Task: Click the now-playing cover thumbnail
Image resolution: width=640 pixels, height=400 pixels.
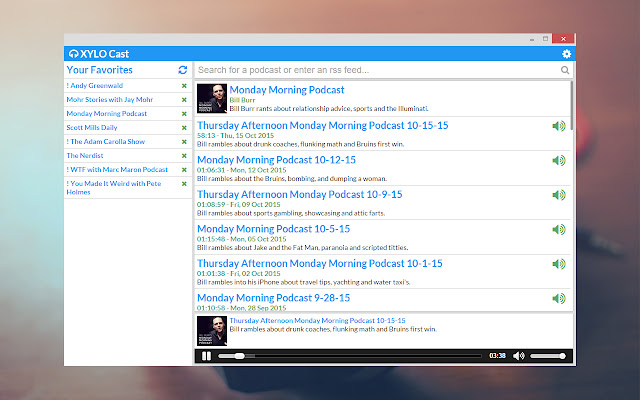Action: coord(212,331)
